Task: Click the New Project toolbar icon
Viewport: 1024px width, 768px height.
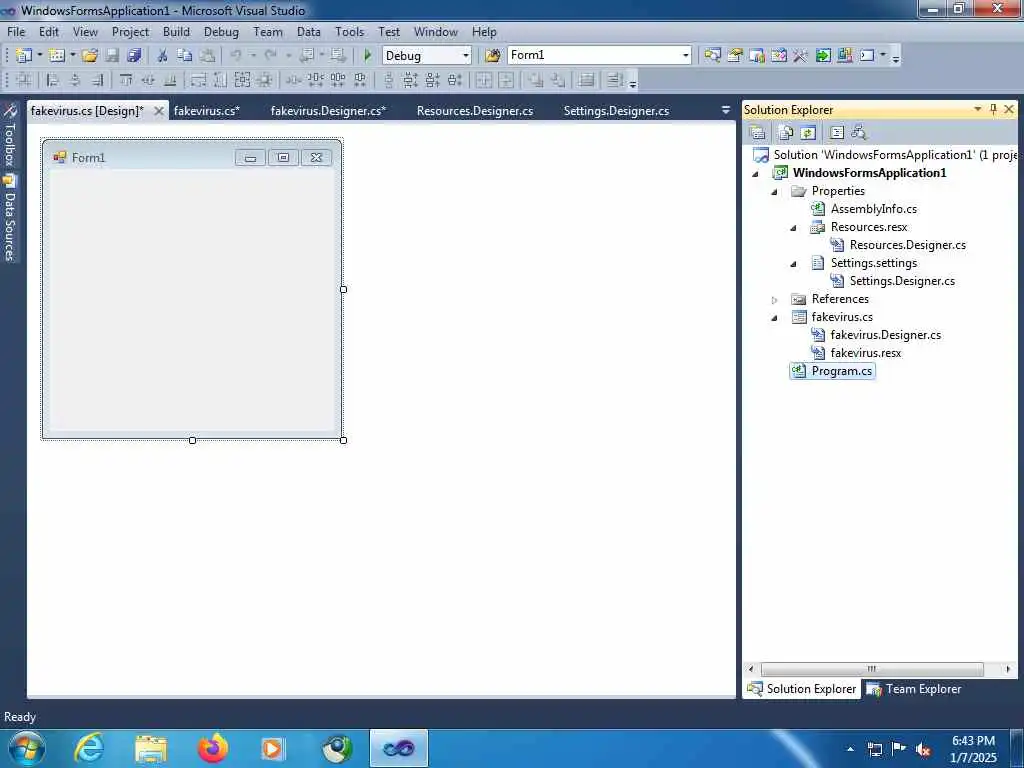Action: (x=24, y=56)
